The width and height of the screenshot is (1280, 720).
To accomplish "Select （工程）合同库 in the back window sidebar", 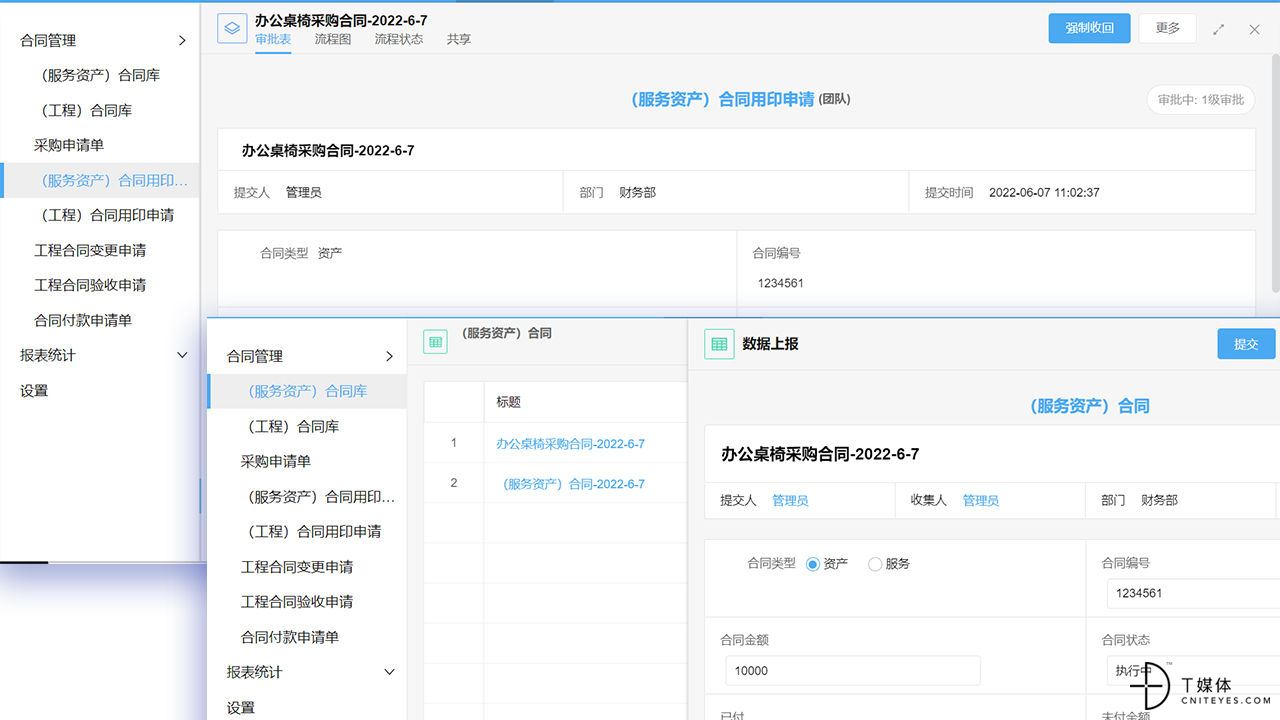I will [x=100, y=110].
